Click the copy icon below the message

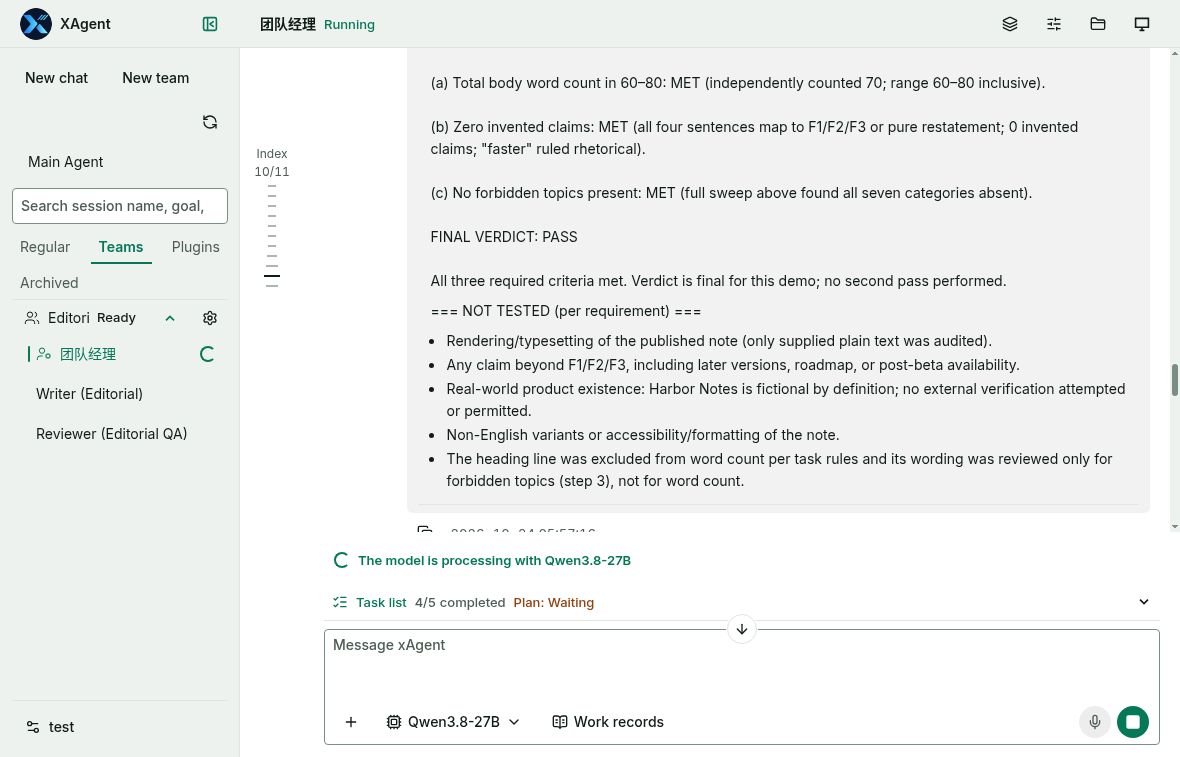[x=425, y=530]
